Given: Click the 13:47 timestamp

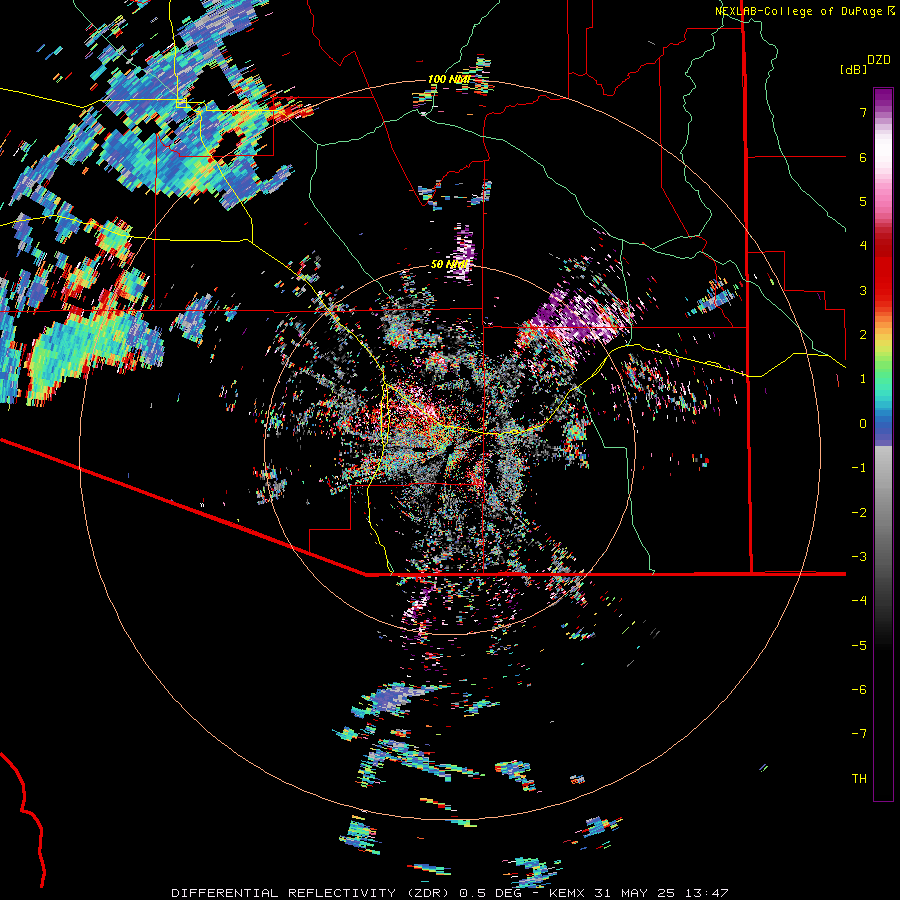Looking at the screenshot, I should click(x=707, y=893).
